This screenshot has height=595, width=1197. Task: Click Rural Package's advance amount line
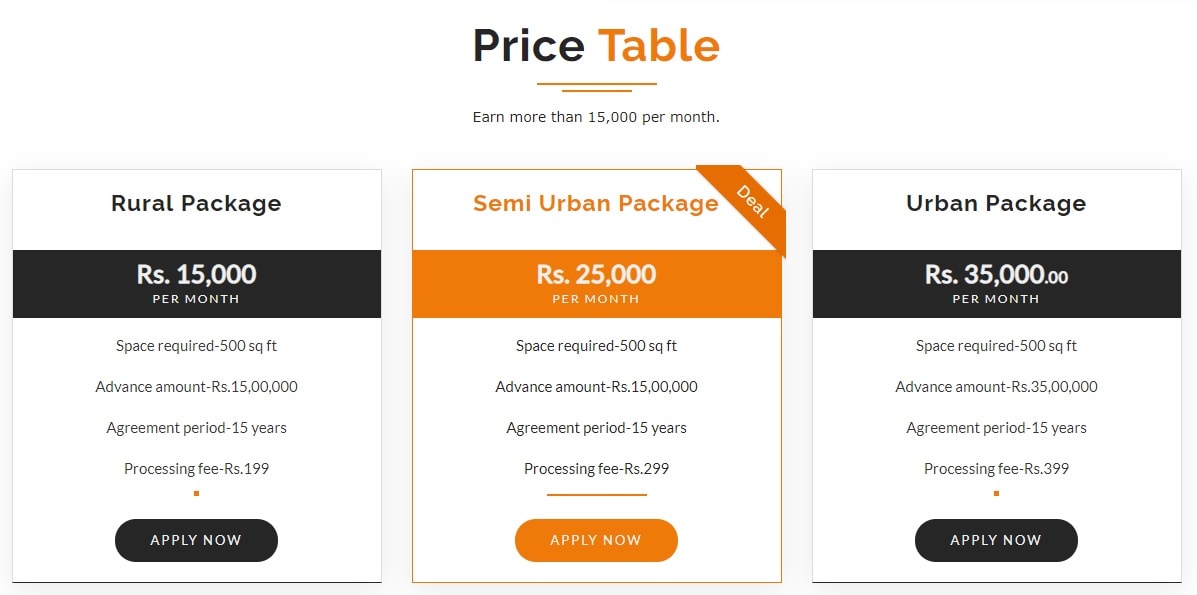click(196, 387)
